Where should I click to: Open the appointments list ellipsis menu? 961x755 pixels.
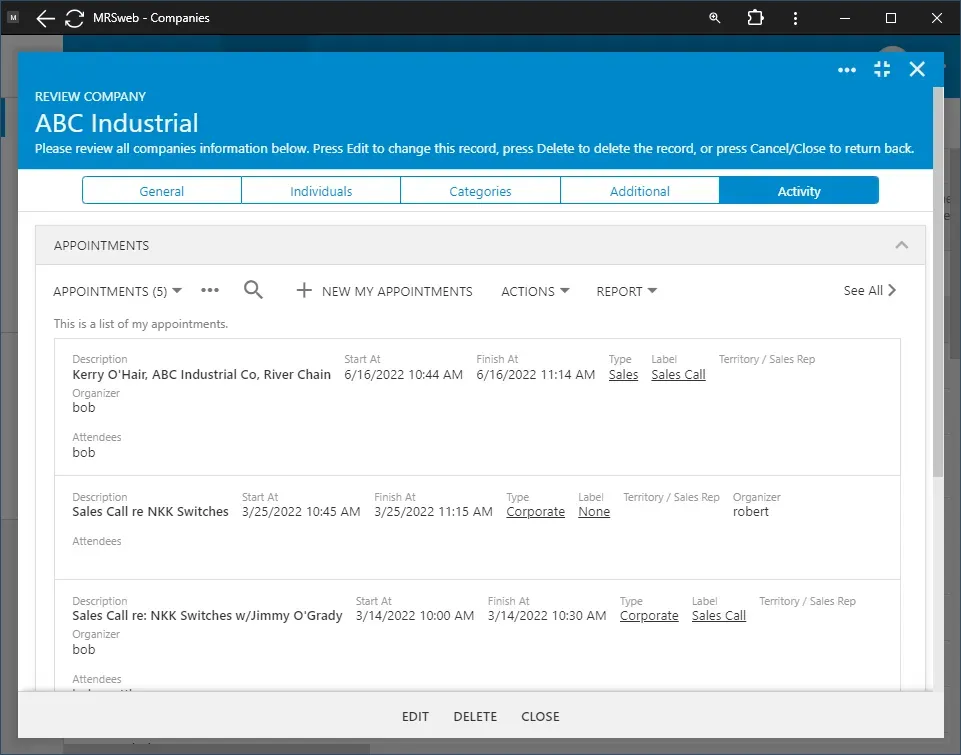click(210, 290)
